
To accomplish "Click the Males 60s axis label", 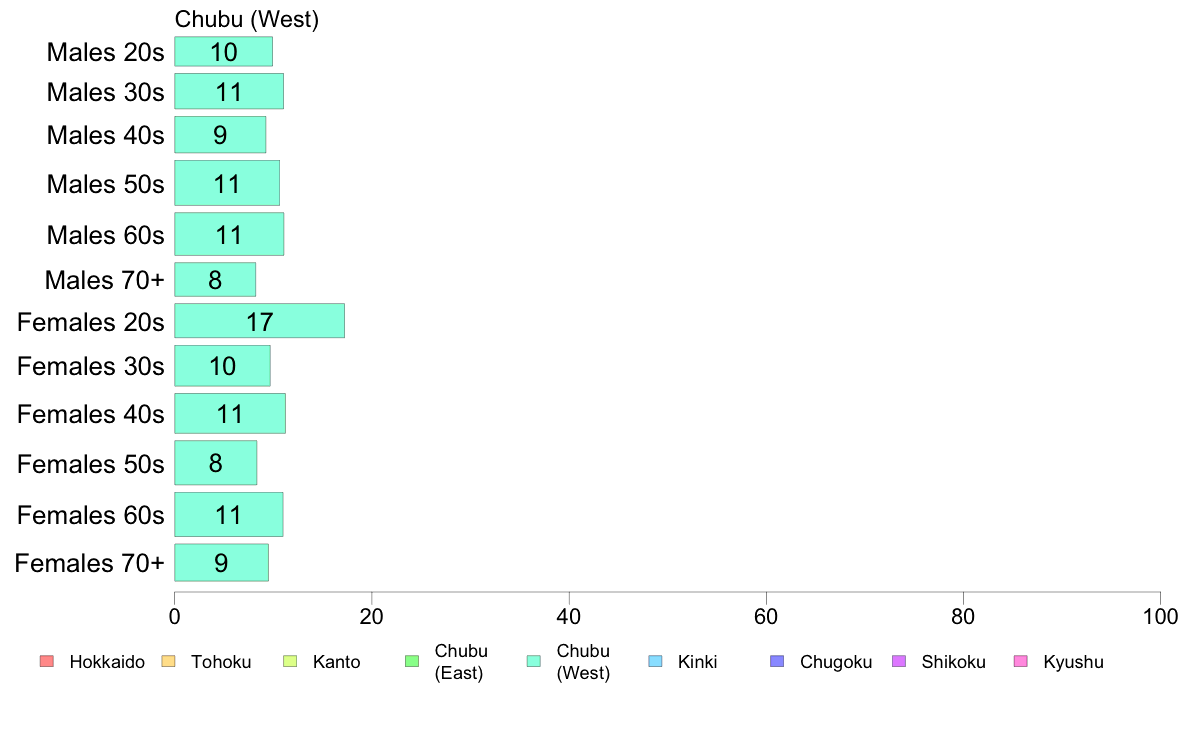I will (105, 235).
